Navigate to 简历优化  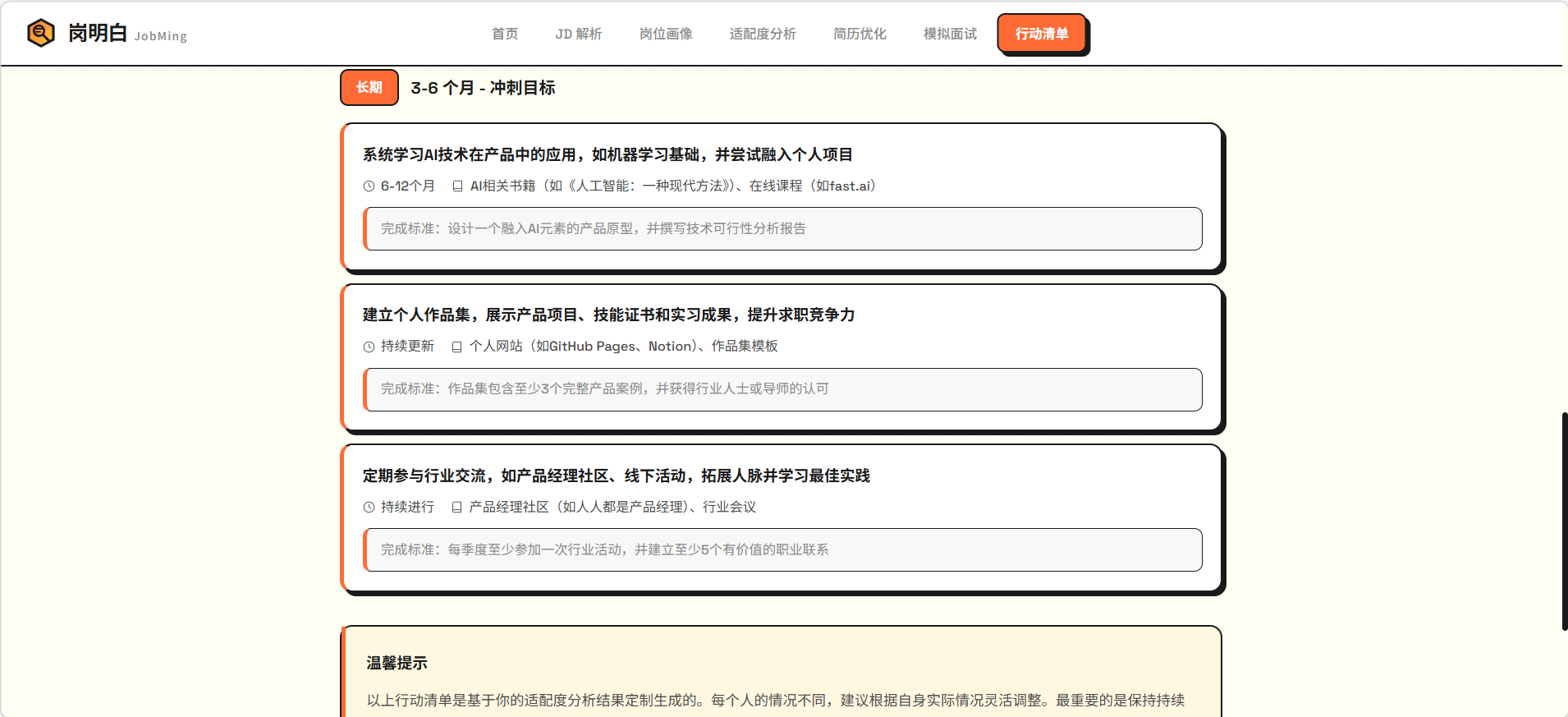point(860,34)
